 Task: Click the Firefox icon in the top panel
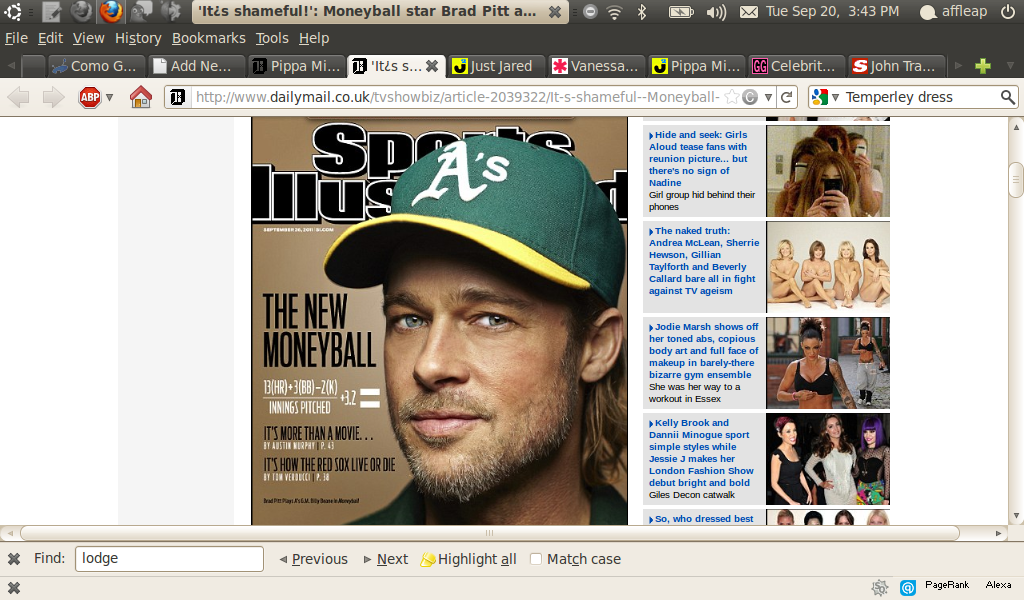pos(111,11)
